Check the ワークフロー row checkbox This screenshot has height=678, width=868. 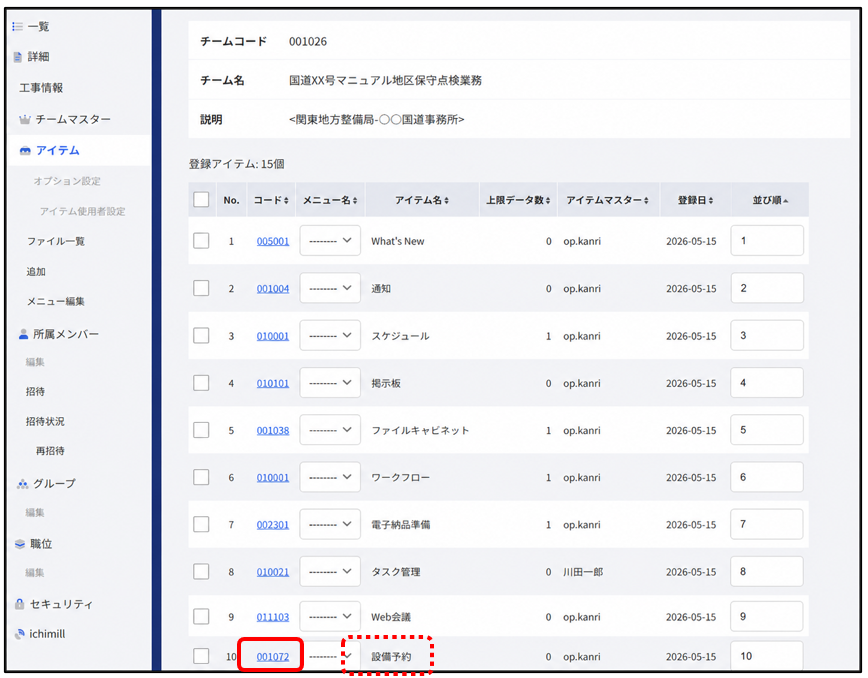tap(201, 477)
